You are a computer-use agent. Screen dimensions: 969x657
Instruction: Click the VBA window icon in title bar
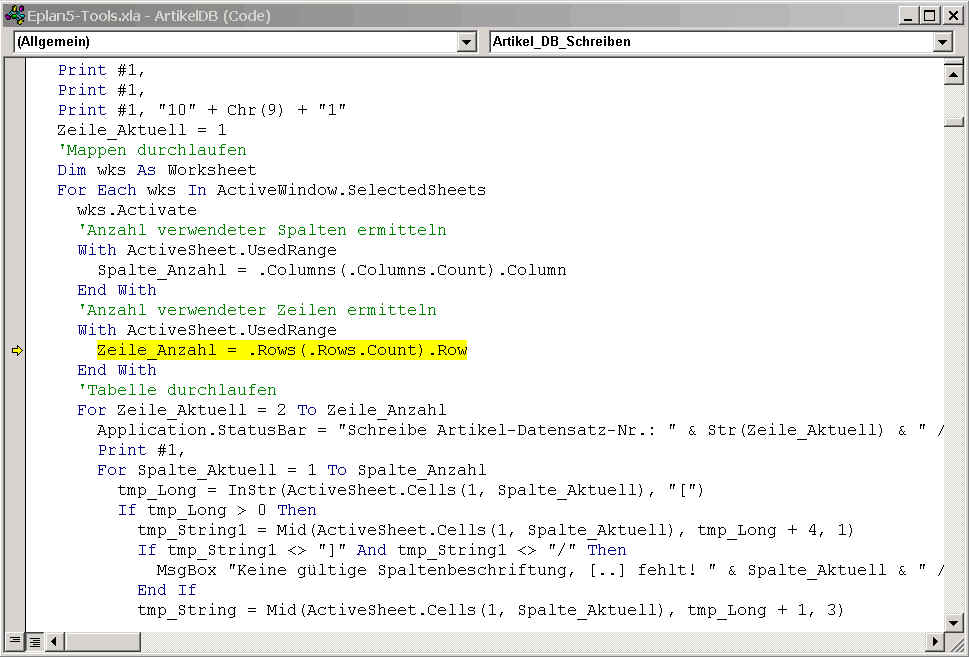(x=14, y=15)
